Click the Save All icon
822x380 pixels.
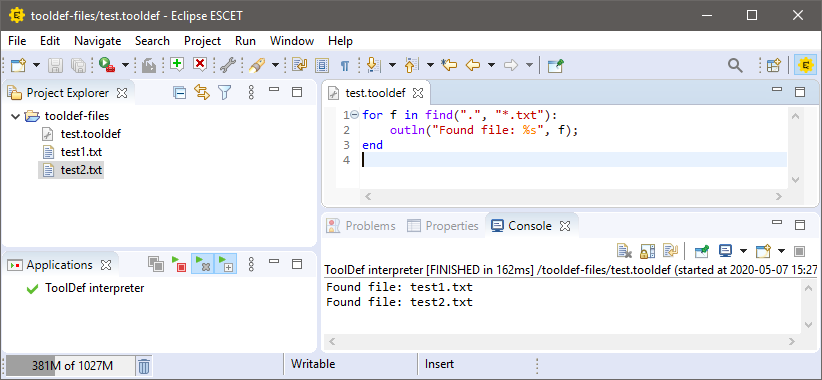tap(78, 65)
